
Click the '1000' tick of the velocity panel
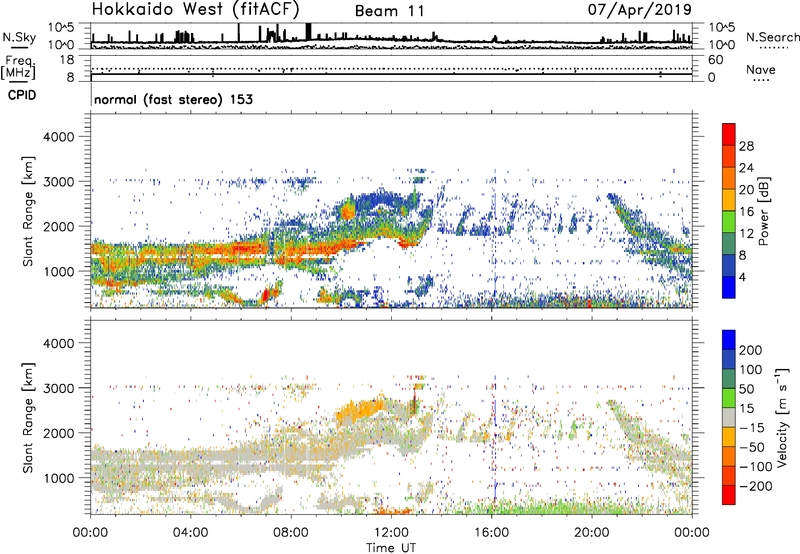(59, 478)
